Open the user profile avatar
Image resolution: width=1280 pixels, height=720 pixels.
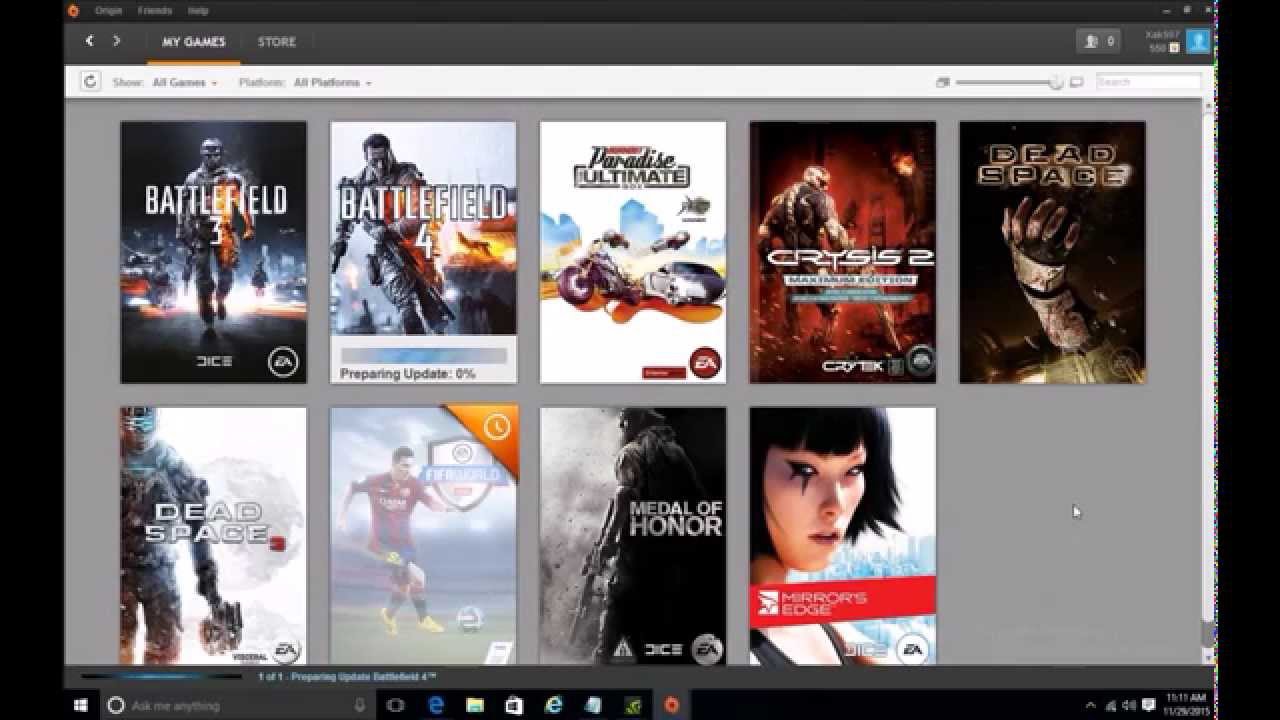(x=1198, y=41)
